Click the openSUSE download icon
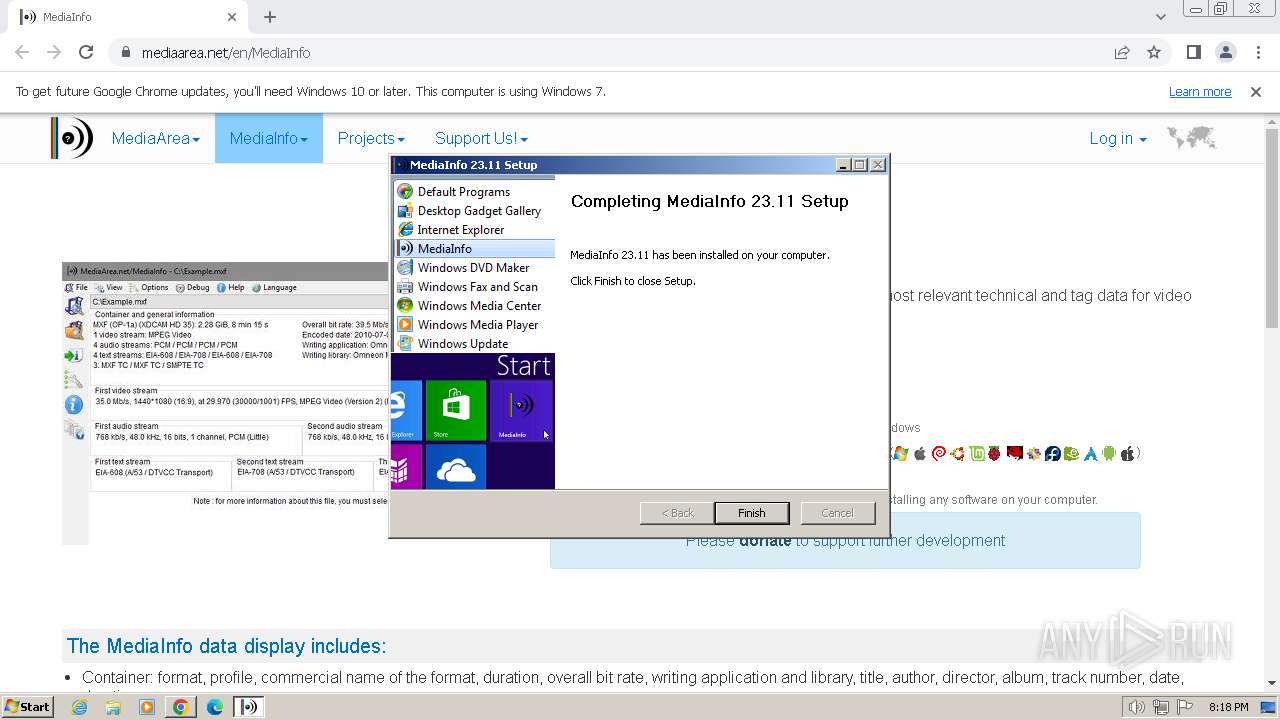1280x720 pixels. (x=1071, y=453)
